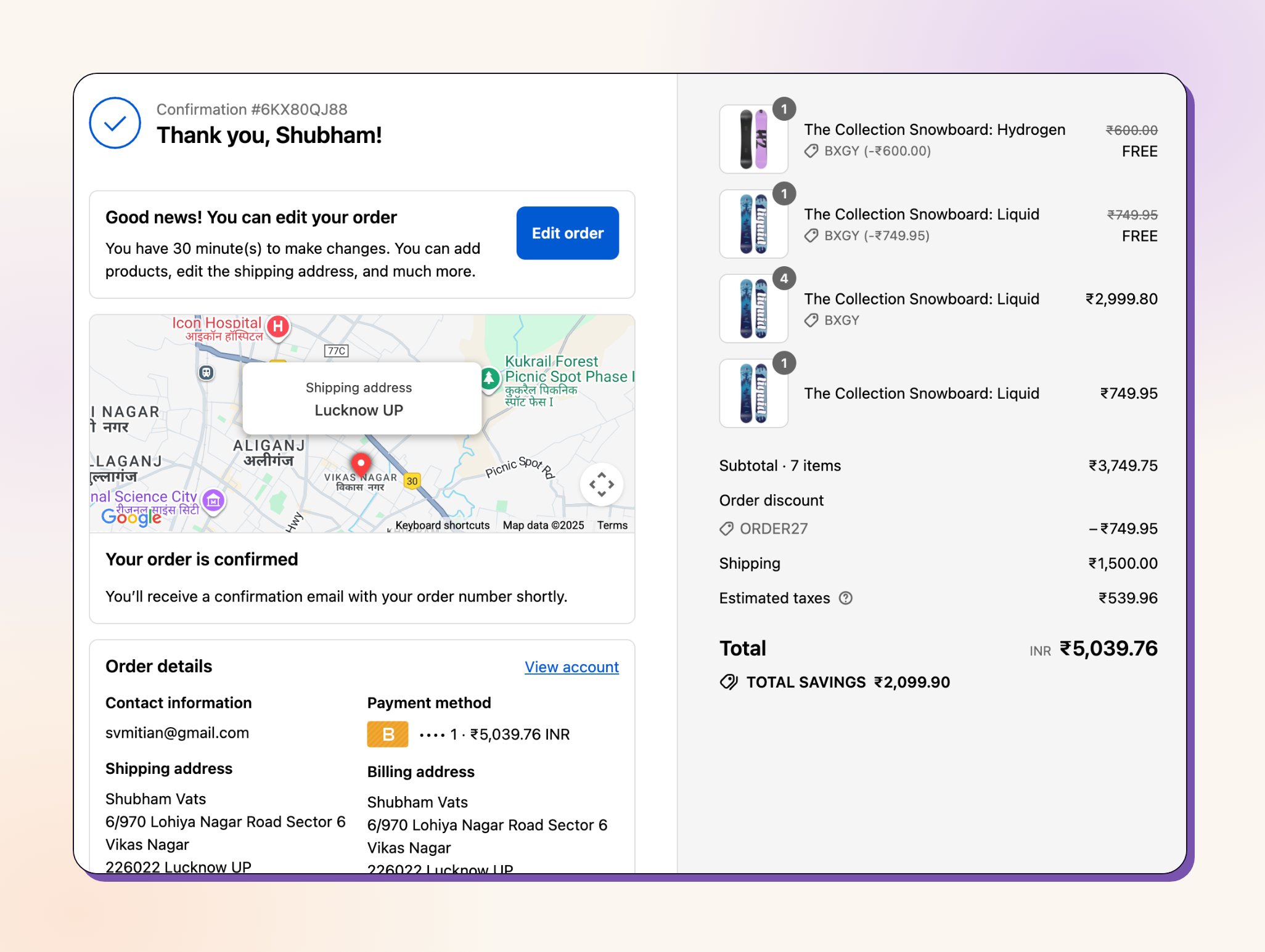Click the Total Savings tag icon

point(729,682)
